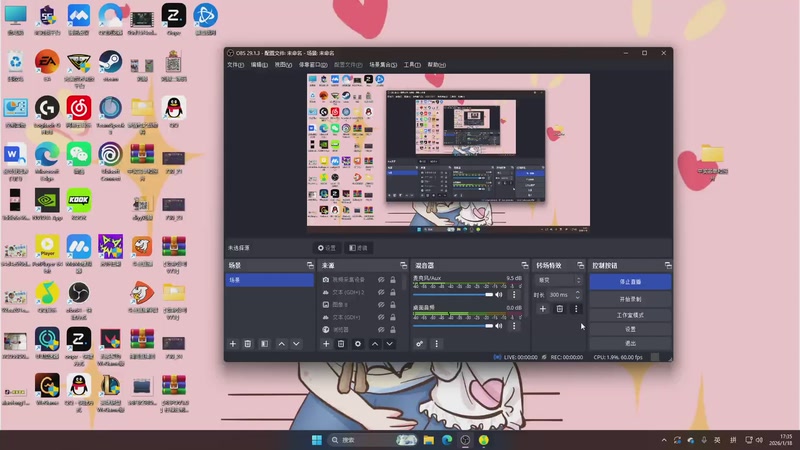The width and height of the screenshot is (800, 450).
Task: Pop out the Scenes dock panel
Action: point(310,265)
